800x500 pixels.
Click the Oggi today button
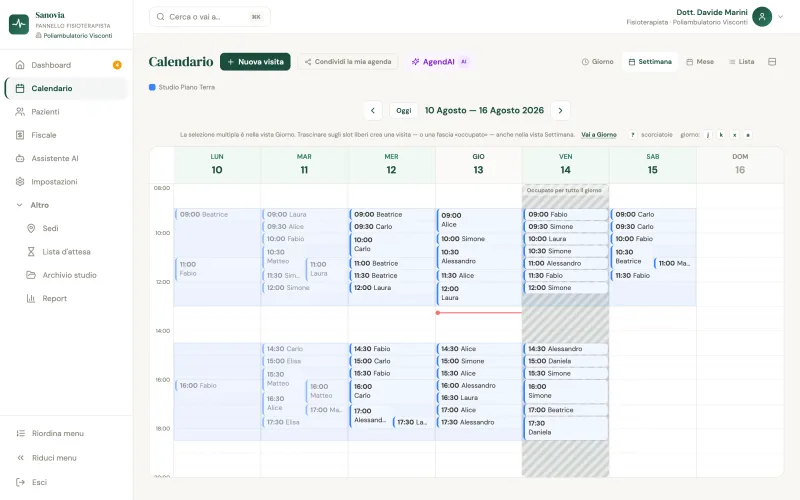(404, 111)
